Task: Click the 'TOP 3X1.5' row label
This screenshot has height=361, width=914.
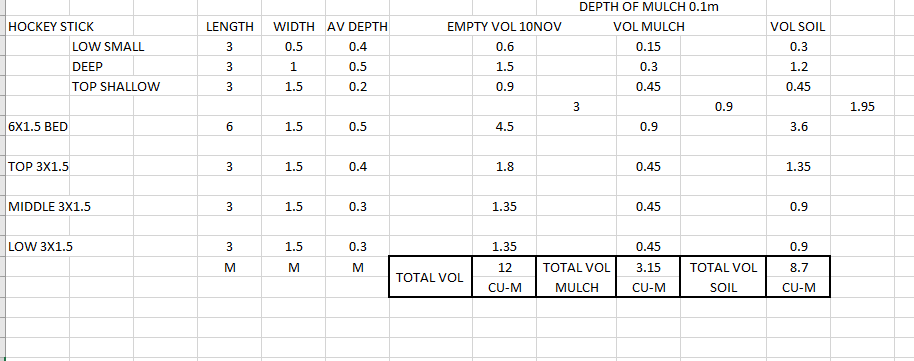Action: (38, 167)
